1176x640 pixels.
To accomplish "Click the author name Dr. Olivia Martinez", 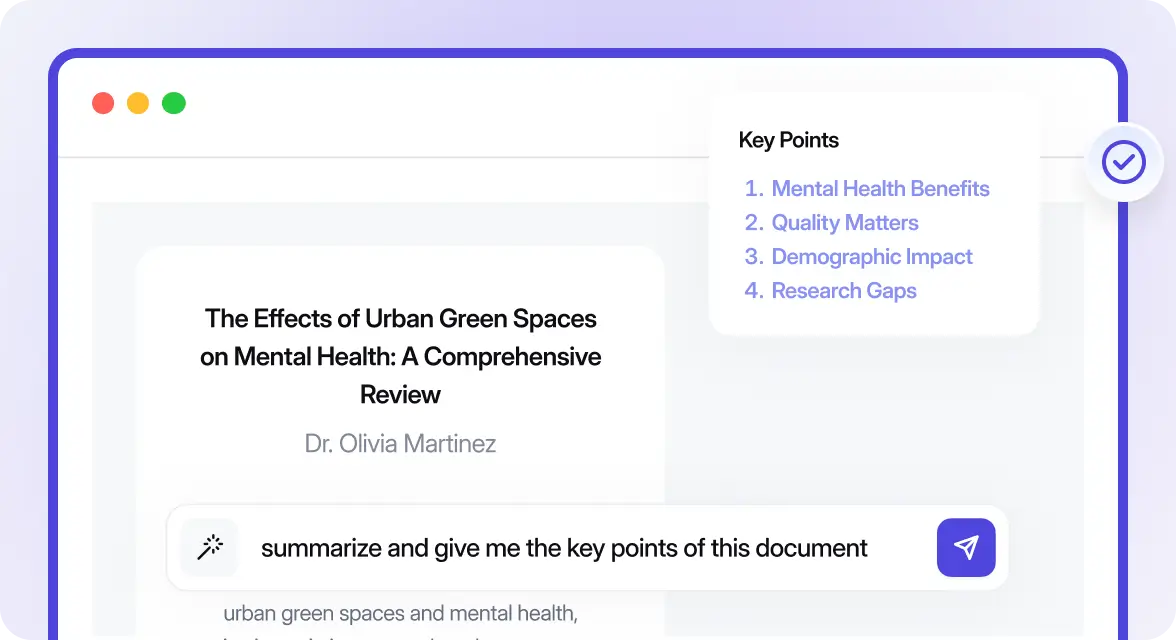I will [400, 443].
